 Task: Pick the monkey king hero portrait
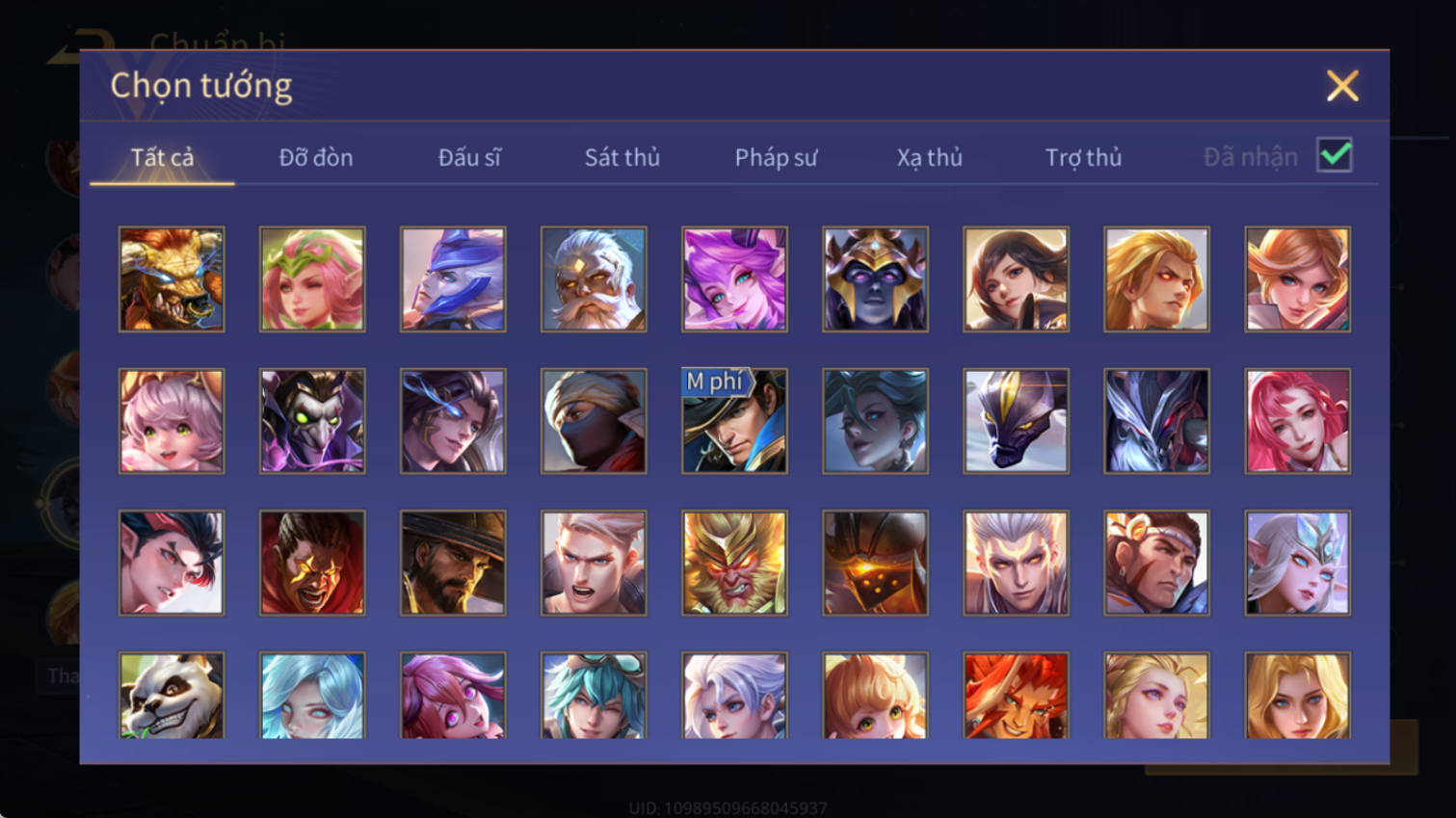point(734,563)
